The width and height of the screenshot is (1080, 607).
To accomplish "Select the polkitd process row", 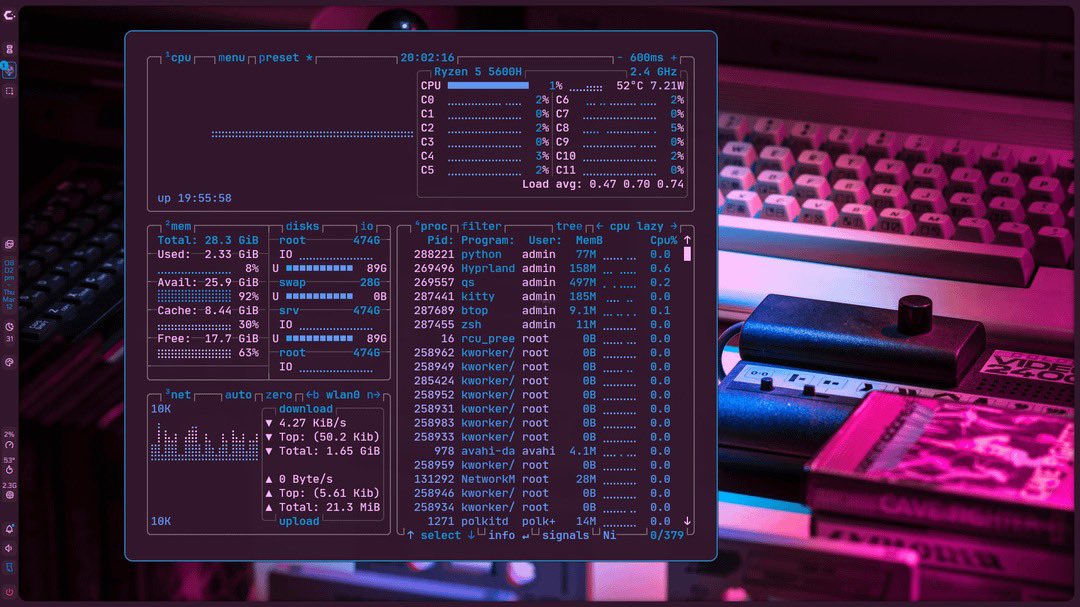I will [x=542, y=521].
